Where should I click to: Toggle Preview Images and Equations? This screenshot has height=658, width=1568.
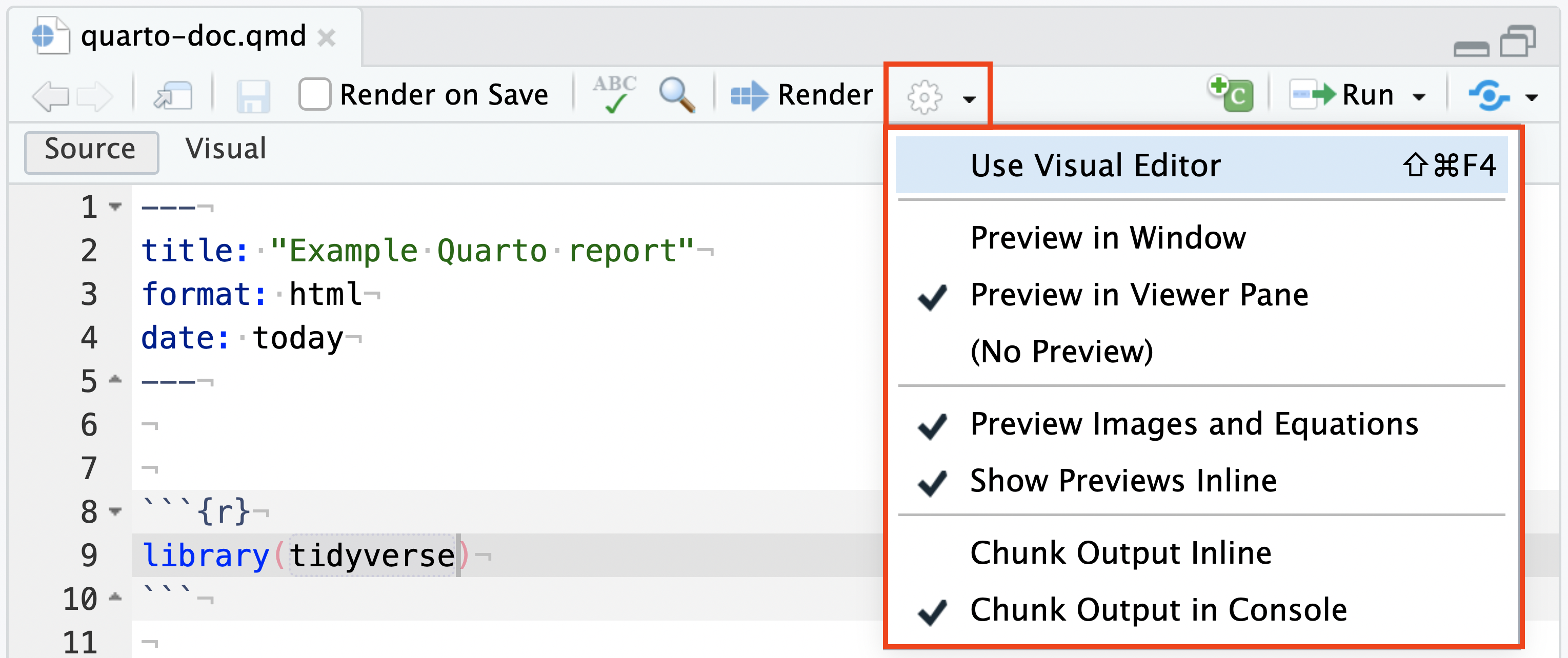click(x=1201, y=424)
